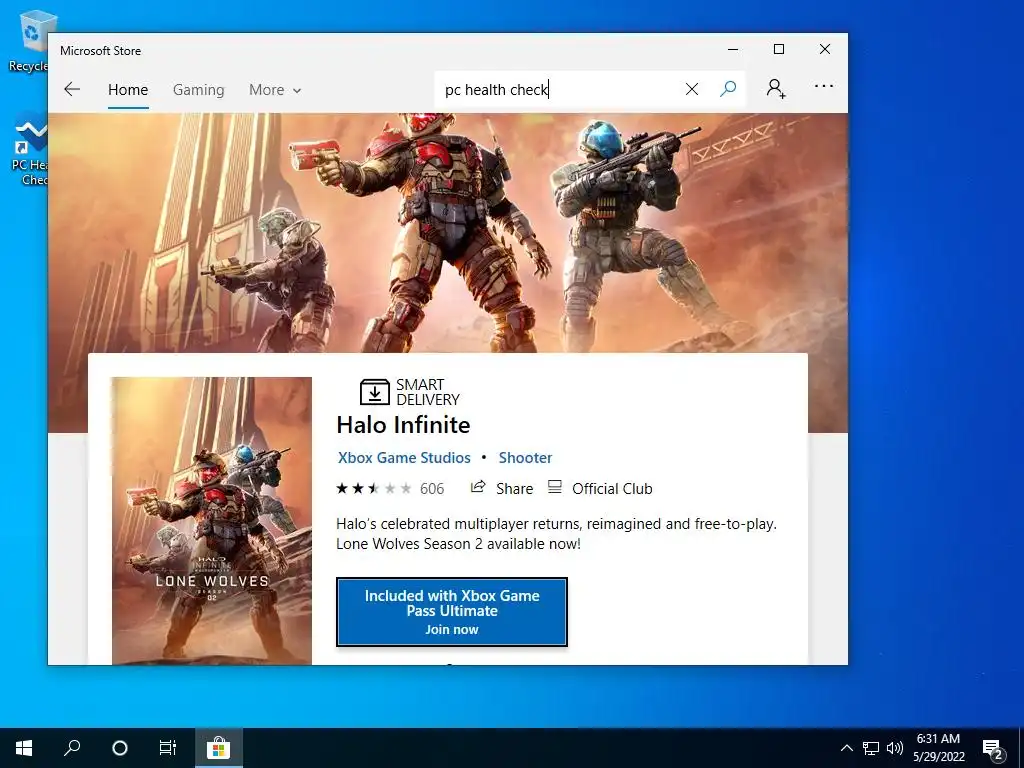Screen dimensions: 1024x768
Task: Select the PC Health Check desktop shortcut
Action: coord(29,152)
